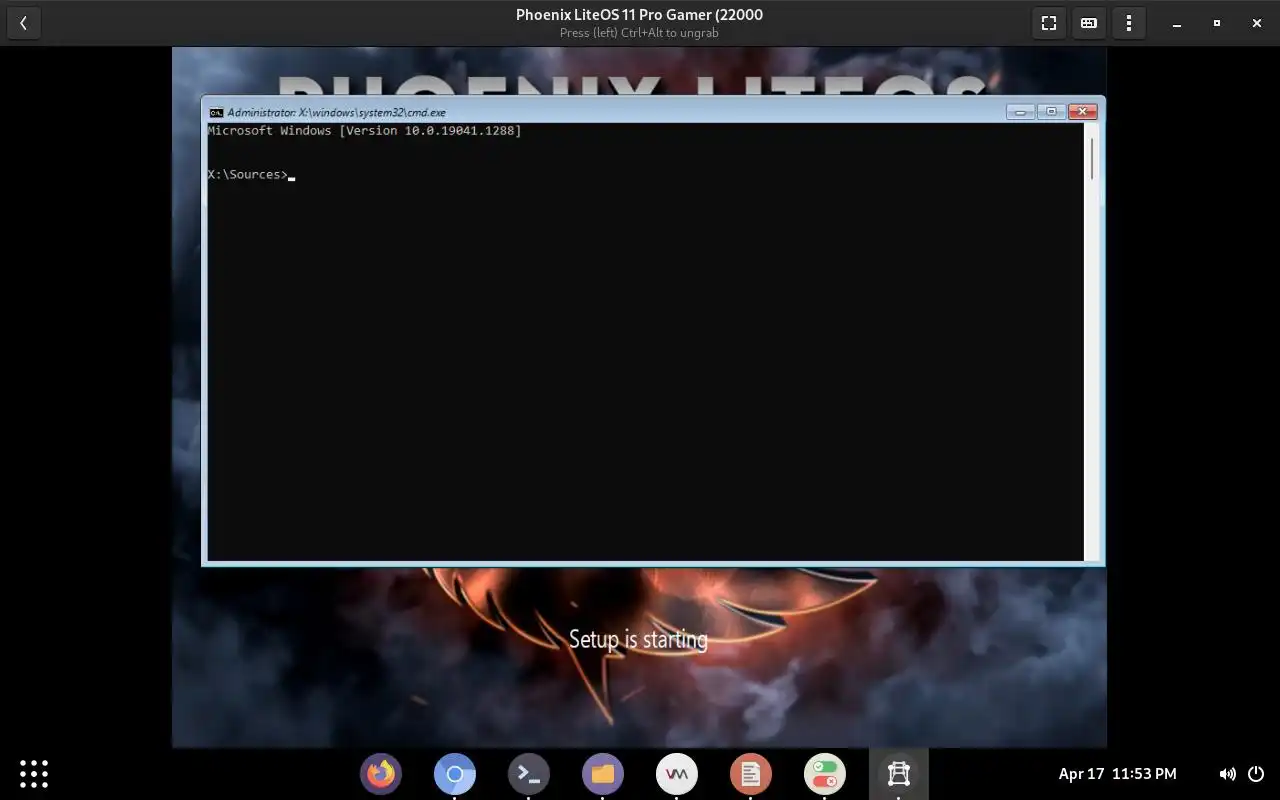Launch Firefox from the dock
The height and width of the screenshot is (800, 1280).
(381, 774)
